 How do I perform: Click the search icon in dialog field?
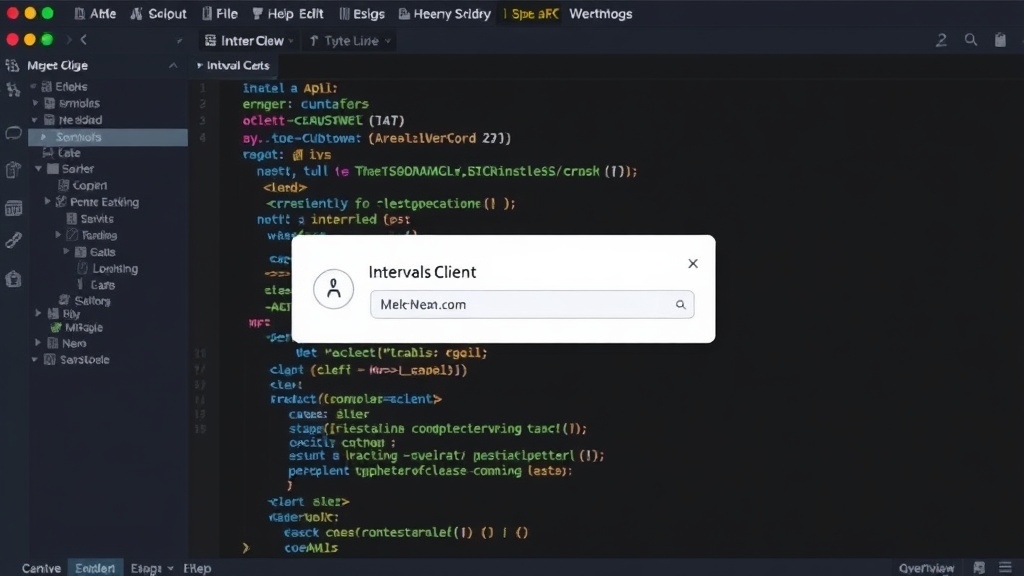pyautogui.click(x=680, y=304)
